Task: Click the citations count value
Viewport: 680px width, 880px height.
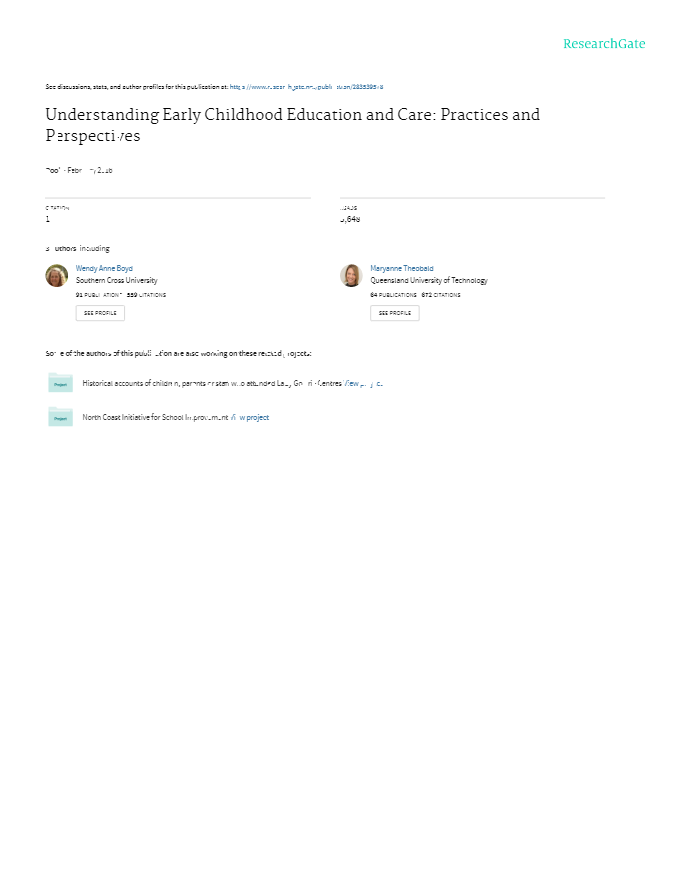Action: click(48, 218)
